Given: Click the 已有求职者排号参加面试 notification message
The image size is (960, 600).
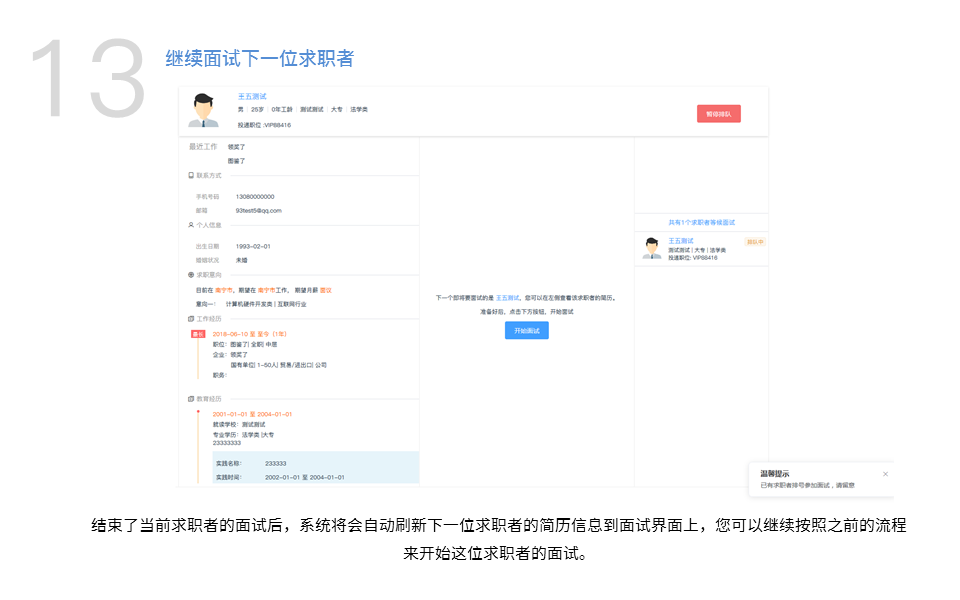Looking at the screenshot, I should (807, 486).
